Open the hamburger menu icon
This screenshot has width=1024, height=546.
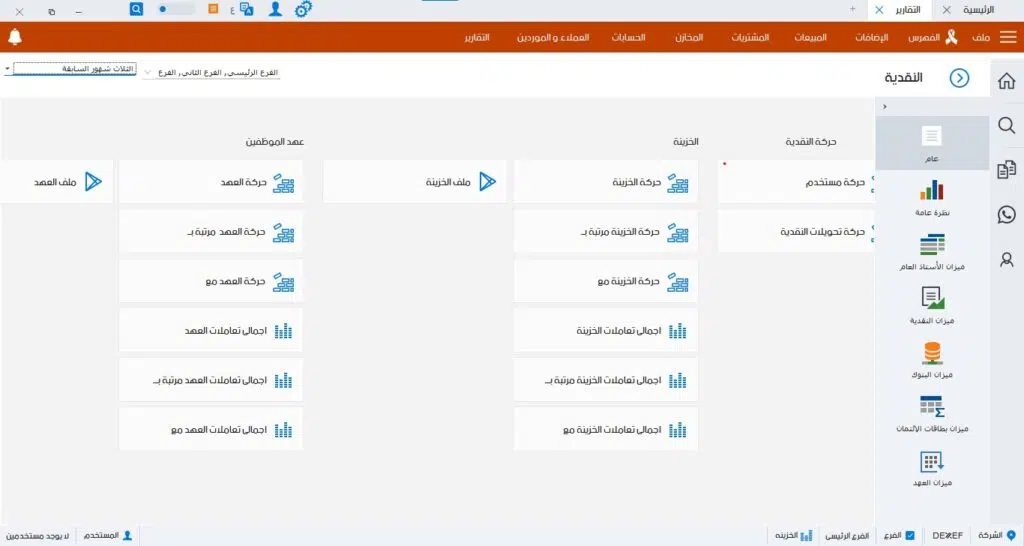pyautogui.click(x=1008, y=37)
